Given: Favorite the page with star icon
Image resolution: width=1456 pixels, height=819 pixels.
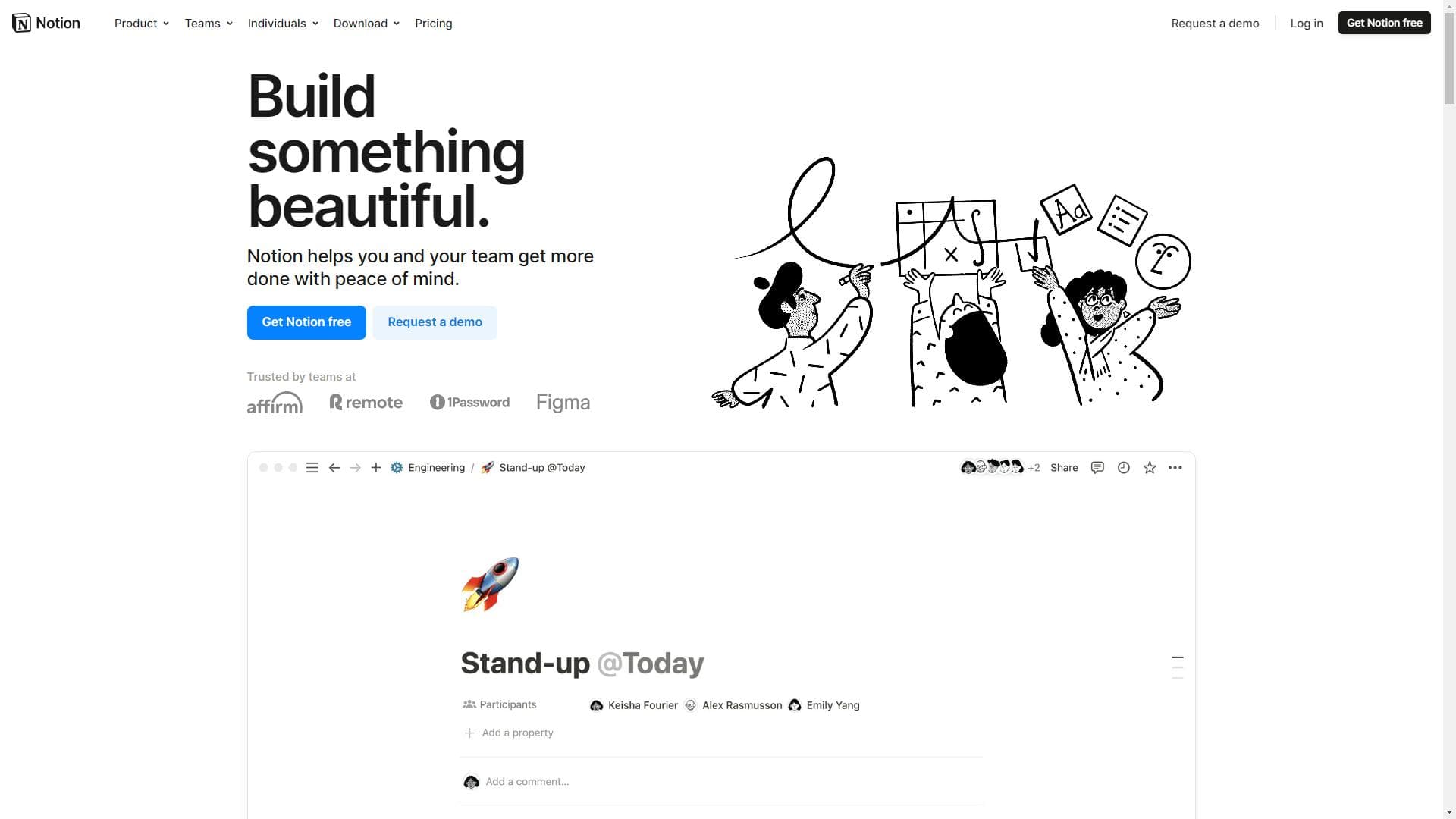Looking at the screenshot, I should click(x=1150, y=468).
